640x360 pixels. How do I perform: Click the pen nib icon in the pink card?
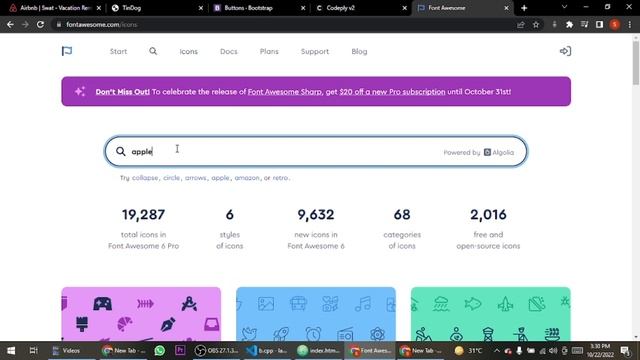pyautogui.click(x=168, y=324)
